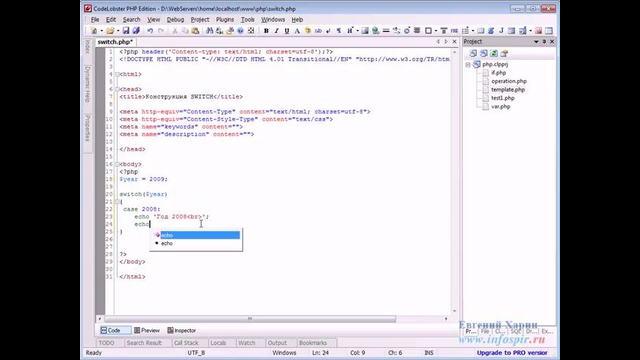The image size is (640, 360).
Task: Open the Edit menu
Action: tap(111, 20)
